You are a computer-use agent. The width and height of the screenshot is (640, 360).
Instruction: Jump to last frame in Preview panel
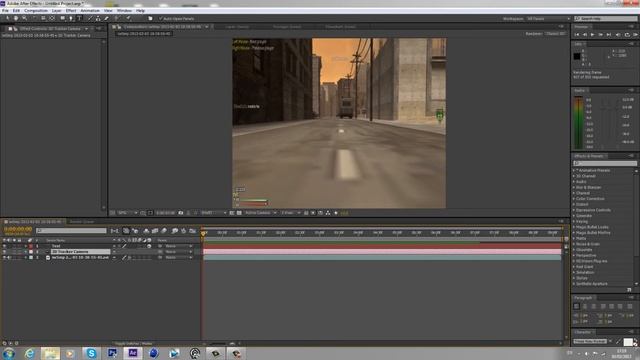[x=609, y=35]
